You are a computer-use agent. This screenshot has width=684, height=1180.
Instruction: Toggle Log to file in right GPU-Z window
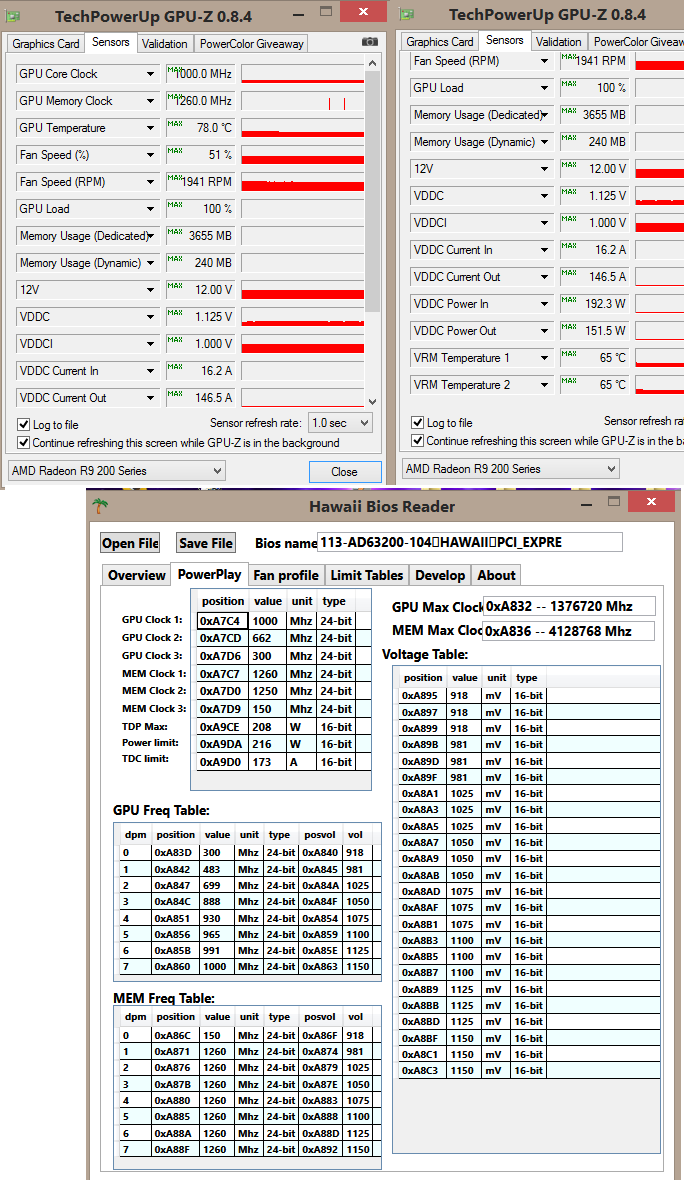418,422
